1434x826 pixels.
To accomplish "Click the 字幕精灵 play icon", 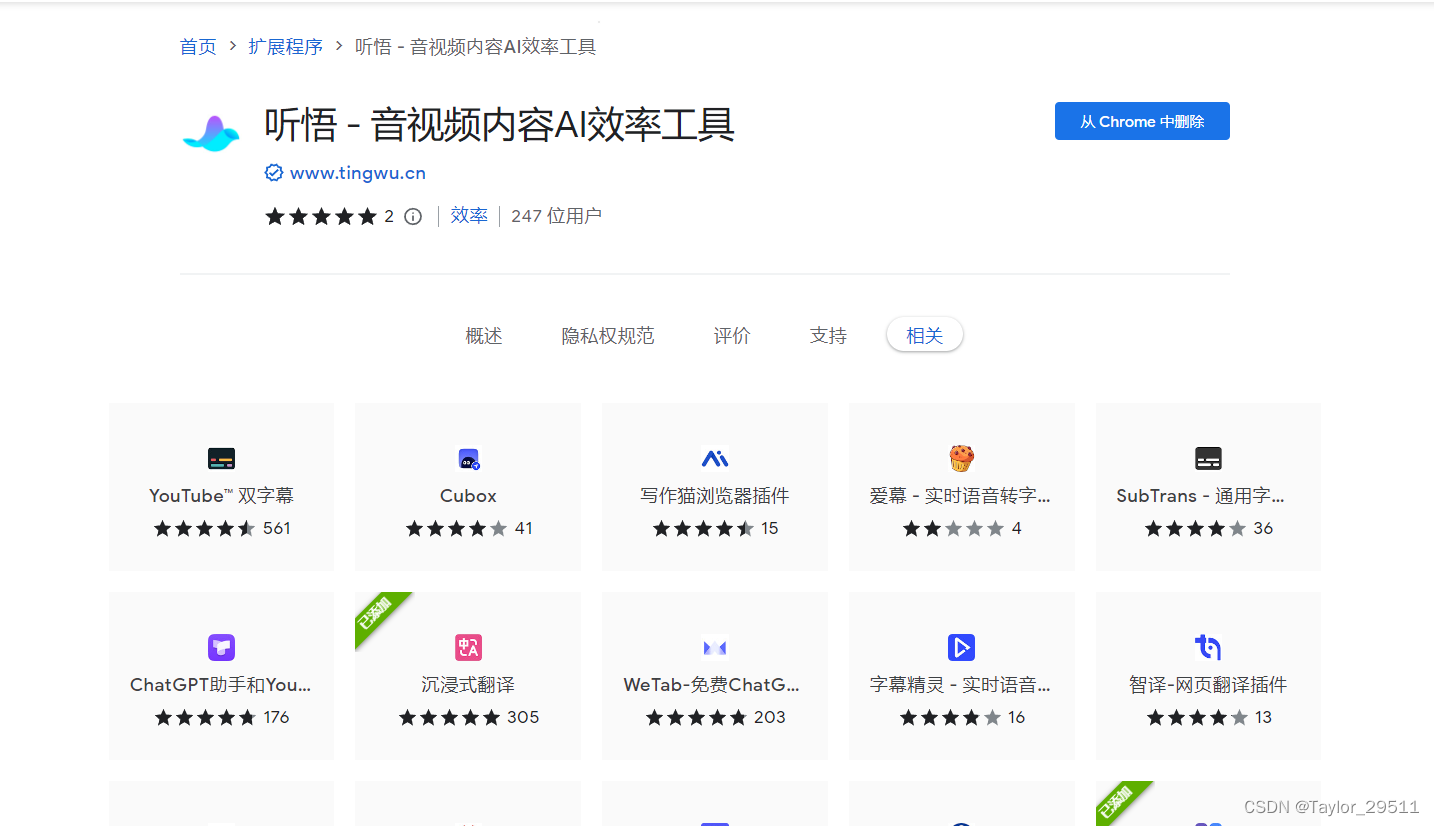I will 961,647.
